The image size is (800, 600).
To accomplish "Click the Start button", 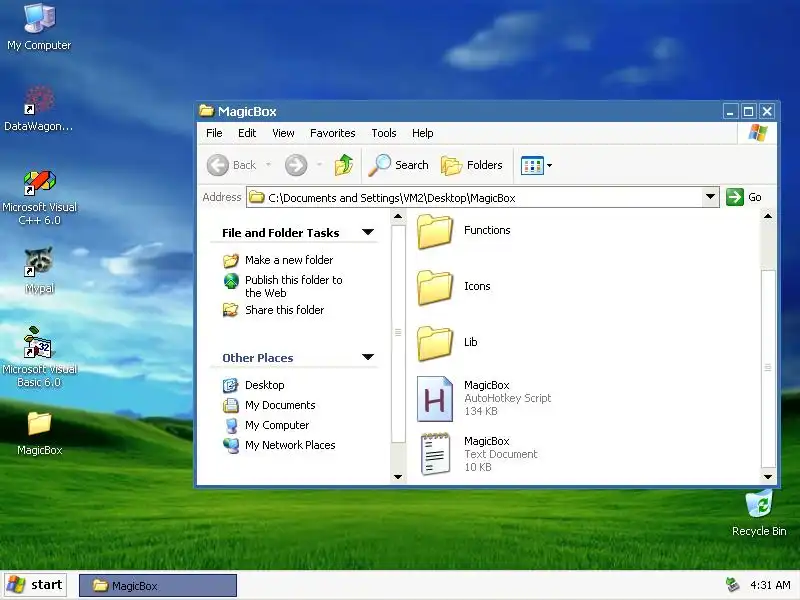I will click(x=35, y=585).
